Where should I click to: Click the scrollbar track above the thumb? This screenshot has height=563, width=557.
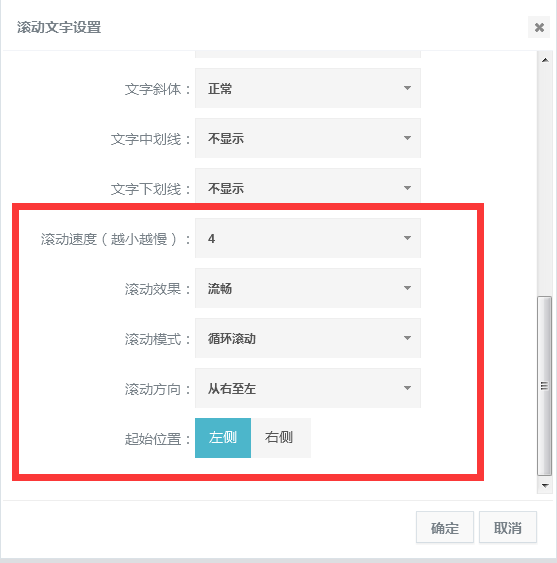pyautogui.click(x=545, y=181)
